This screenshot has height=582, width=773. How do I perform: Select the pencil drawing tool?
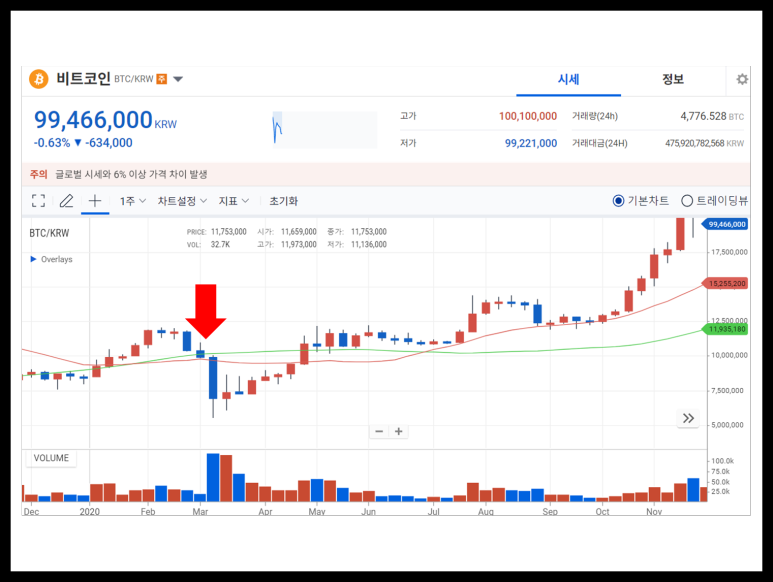coord(67,201)
